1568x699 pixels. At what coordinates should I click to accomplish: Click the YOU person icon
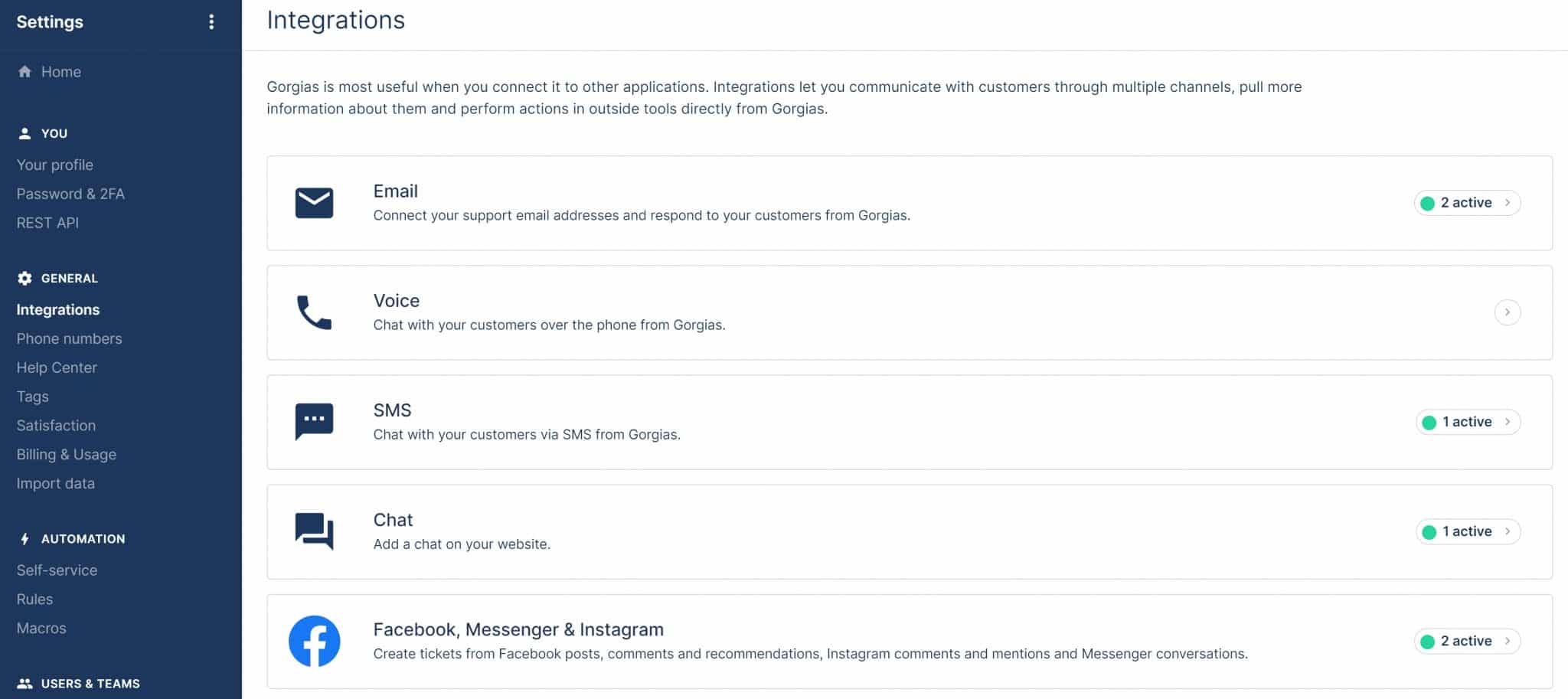[24, 133]
